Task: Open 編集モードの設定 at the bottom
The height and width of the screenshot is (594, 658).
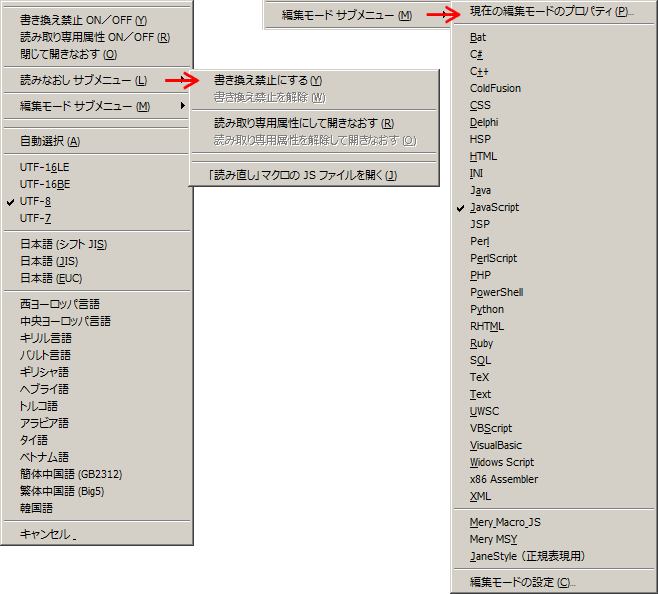Action: [x=522, y=582]
